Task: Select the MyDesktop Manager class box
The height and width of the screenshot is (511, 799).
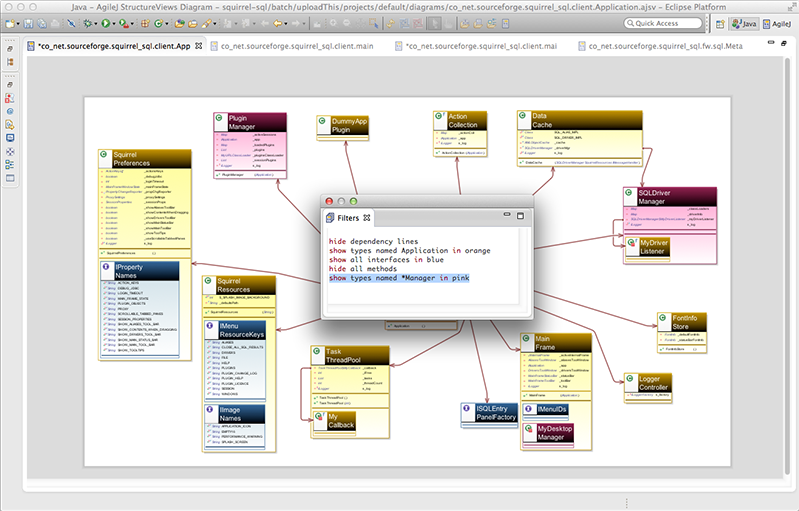Action: [548, 436]
